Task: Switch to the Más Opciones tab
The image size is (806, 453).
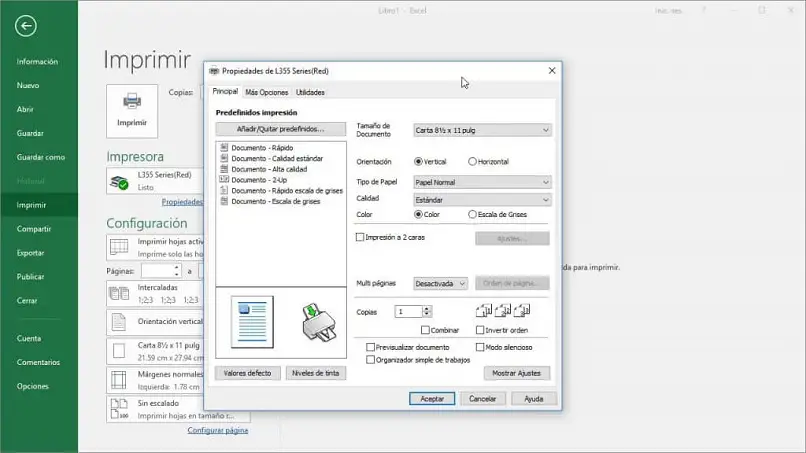Action: point(267,93)
